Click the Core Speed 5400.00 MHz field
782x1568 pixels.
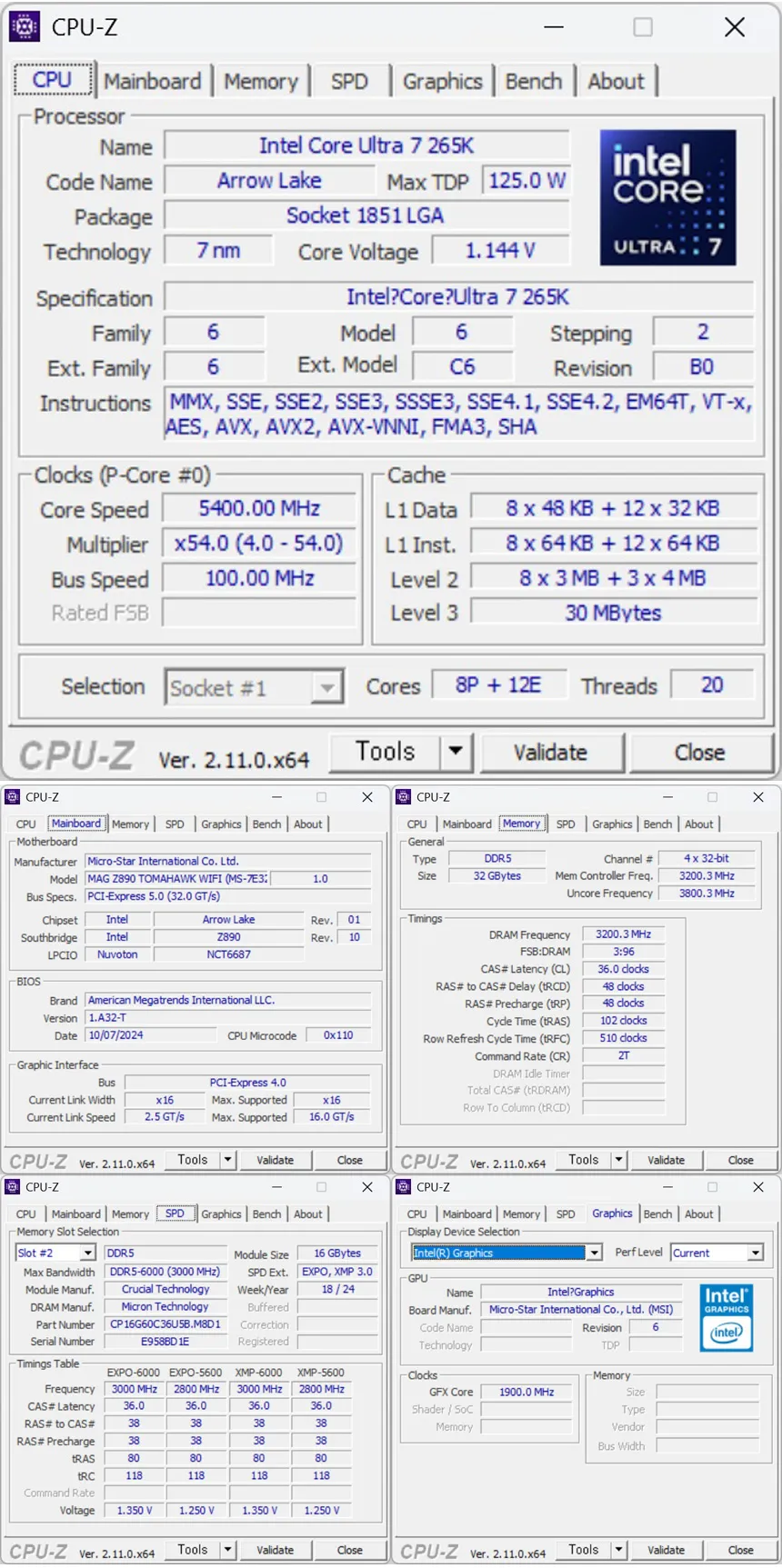pos(259,509)
